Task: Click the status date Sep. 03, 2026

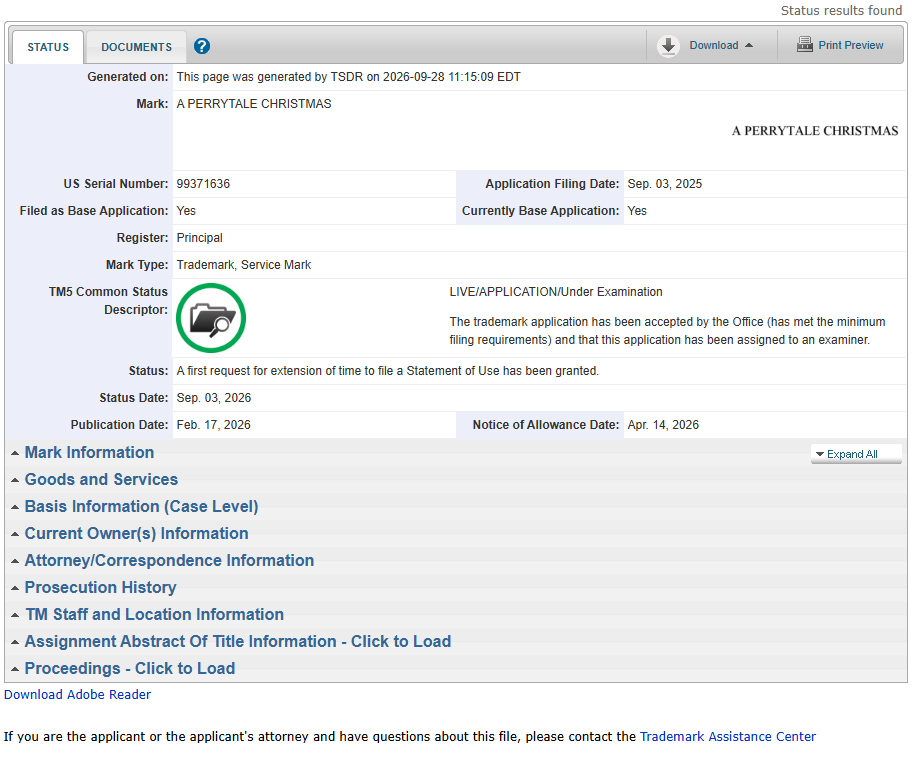Action: [x=213, y=398]
